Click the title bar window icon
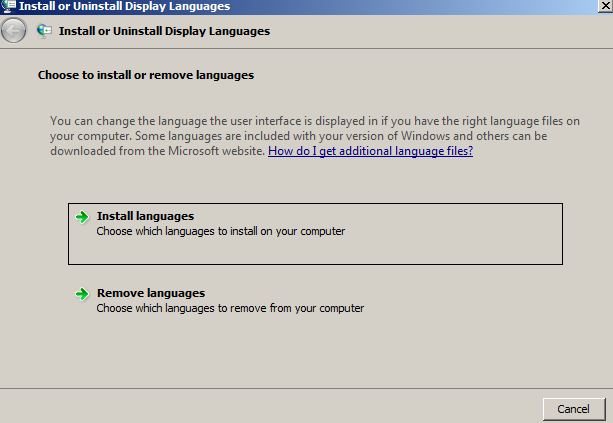Screen dimensions: 613x423 tap(8, 6)
